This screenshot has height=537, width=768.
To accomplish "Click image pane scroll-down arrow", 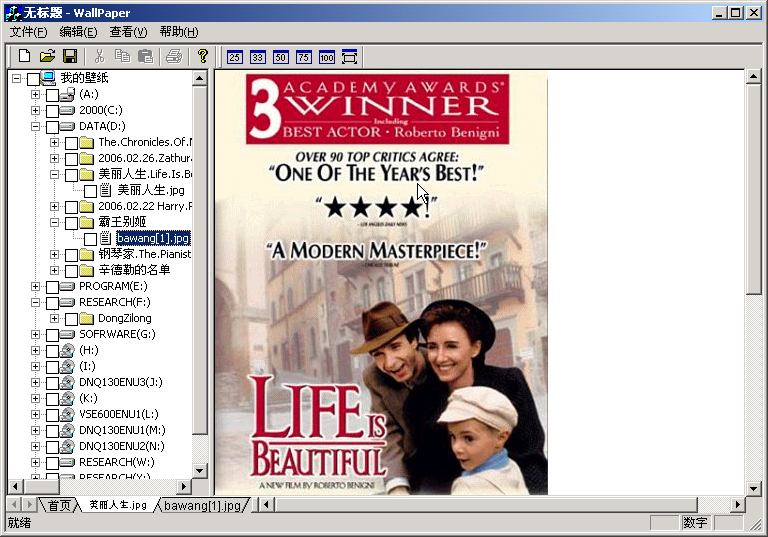I will click(753, 488).
